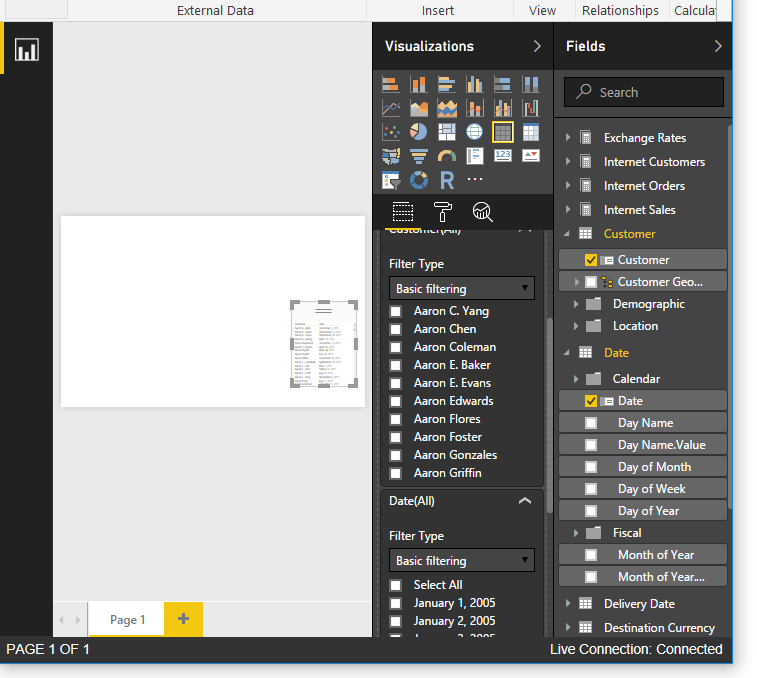Select the clustered column chart visualization
Image resolution: width=757 pixels, height=678 pixels.
475,85
